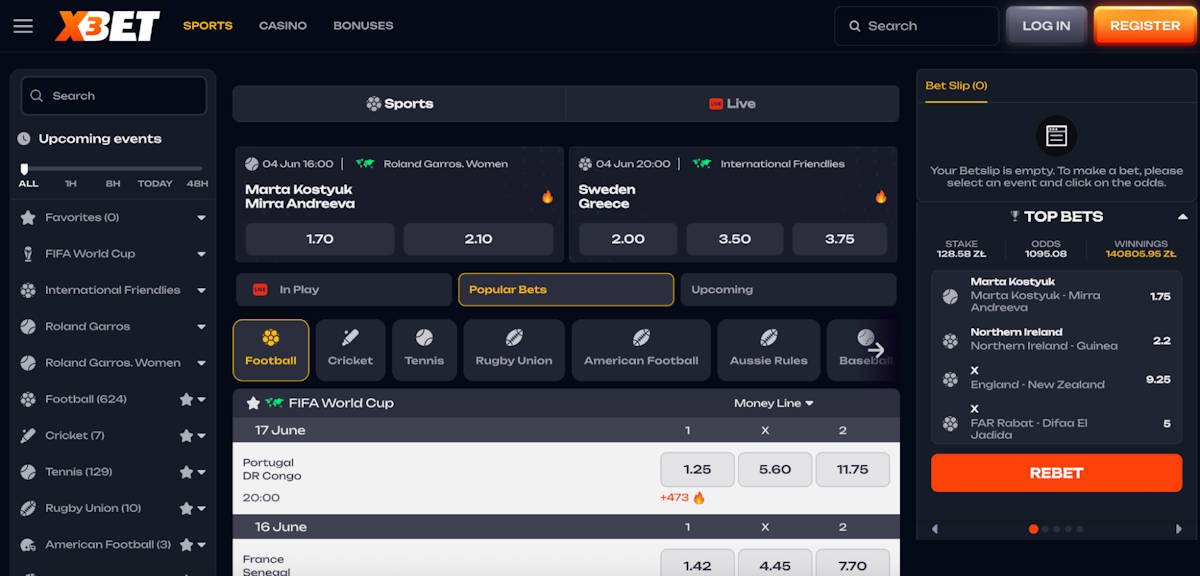Expand the Favorites (0) section
This screenshot has width=1200, height=576.
pos(201,218)
